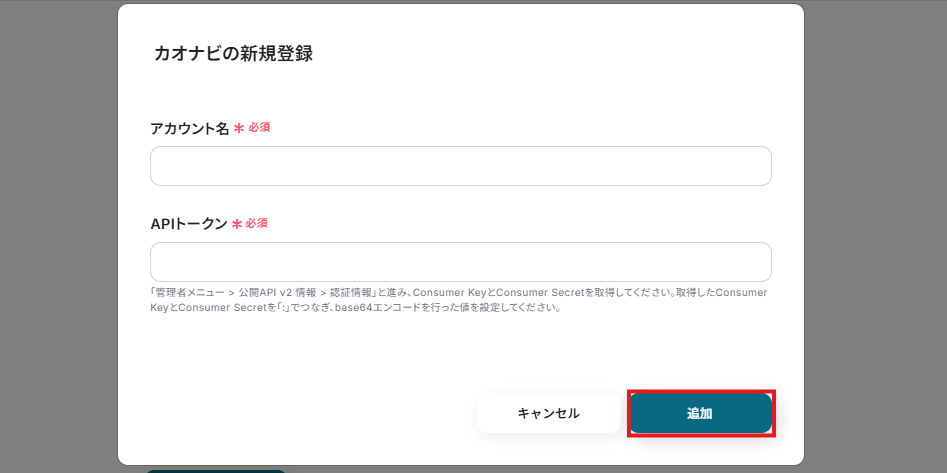Click the アカウント名 input field
Viewport: 947px width, 473px height.
coord(460,166)
